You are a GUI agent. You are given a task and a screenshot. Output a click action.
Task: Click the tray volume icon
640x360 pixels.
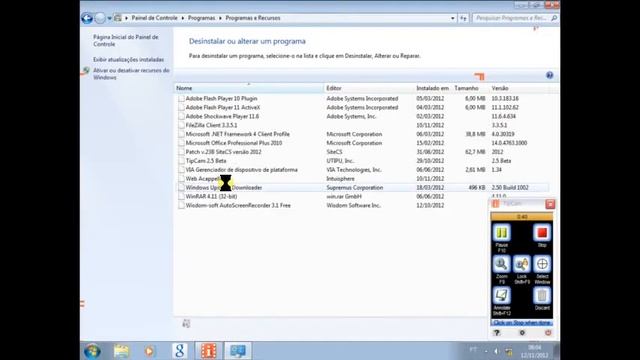496,351
